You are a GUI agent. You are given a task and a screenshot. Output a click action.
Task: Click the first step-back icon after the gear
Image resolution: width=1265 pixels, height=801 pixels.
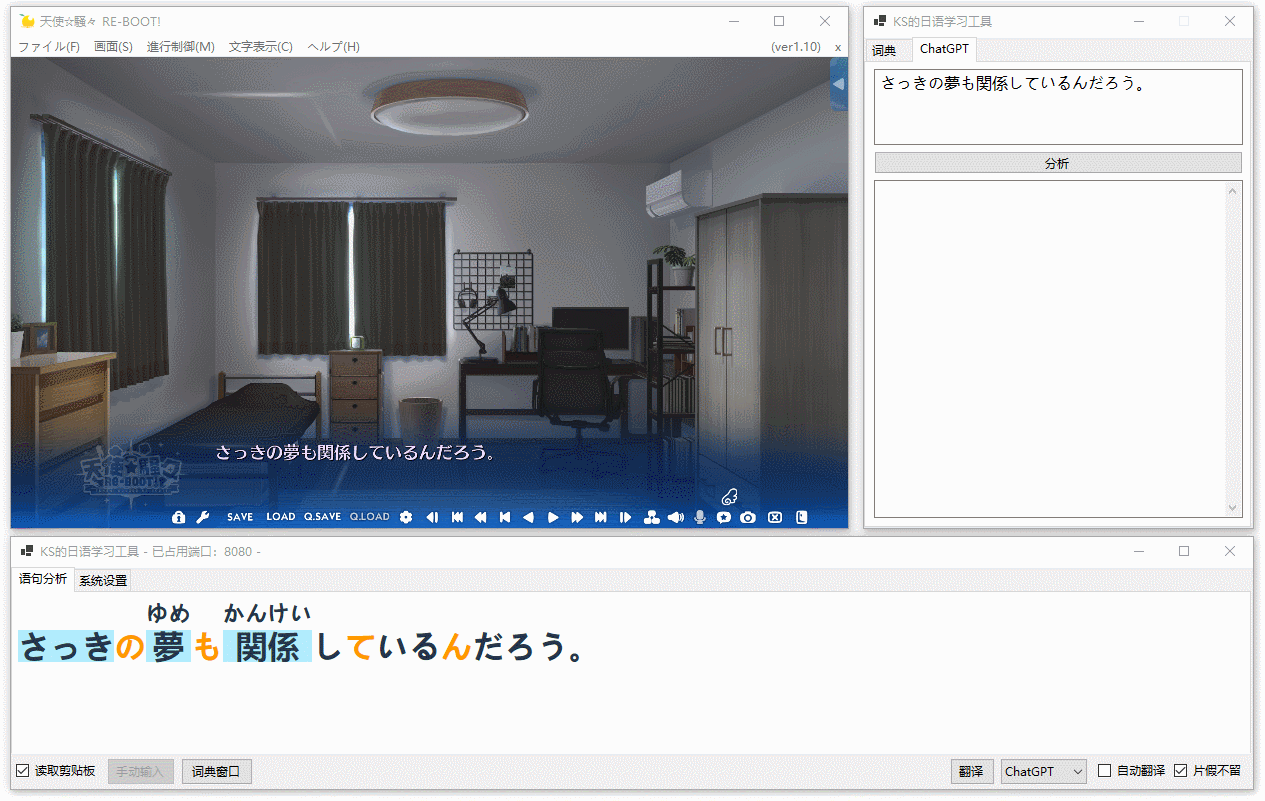click(x=432, y=517)
